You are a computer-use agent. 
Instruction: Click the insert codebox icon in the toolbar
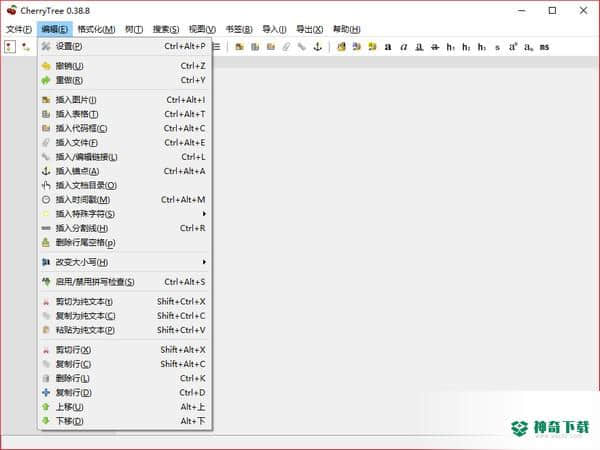coord(271,47)
